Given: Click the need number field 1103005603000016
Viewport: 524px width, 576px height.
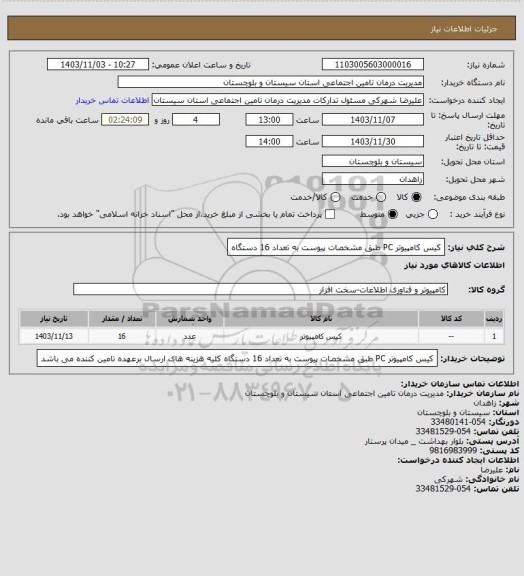Looking at the screenshot, I should tap(373, 64).
